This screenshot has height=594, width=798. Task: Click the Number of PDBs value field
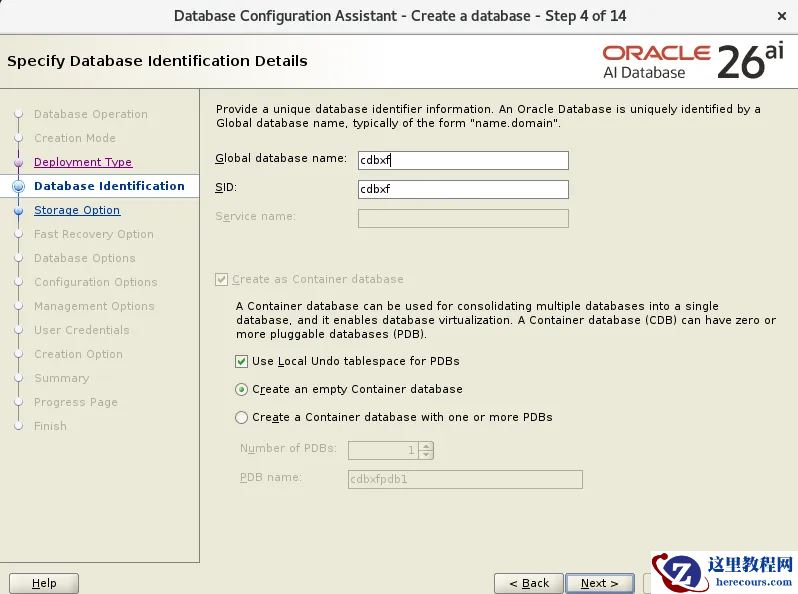(x=383, y=450)
